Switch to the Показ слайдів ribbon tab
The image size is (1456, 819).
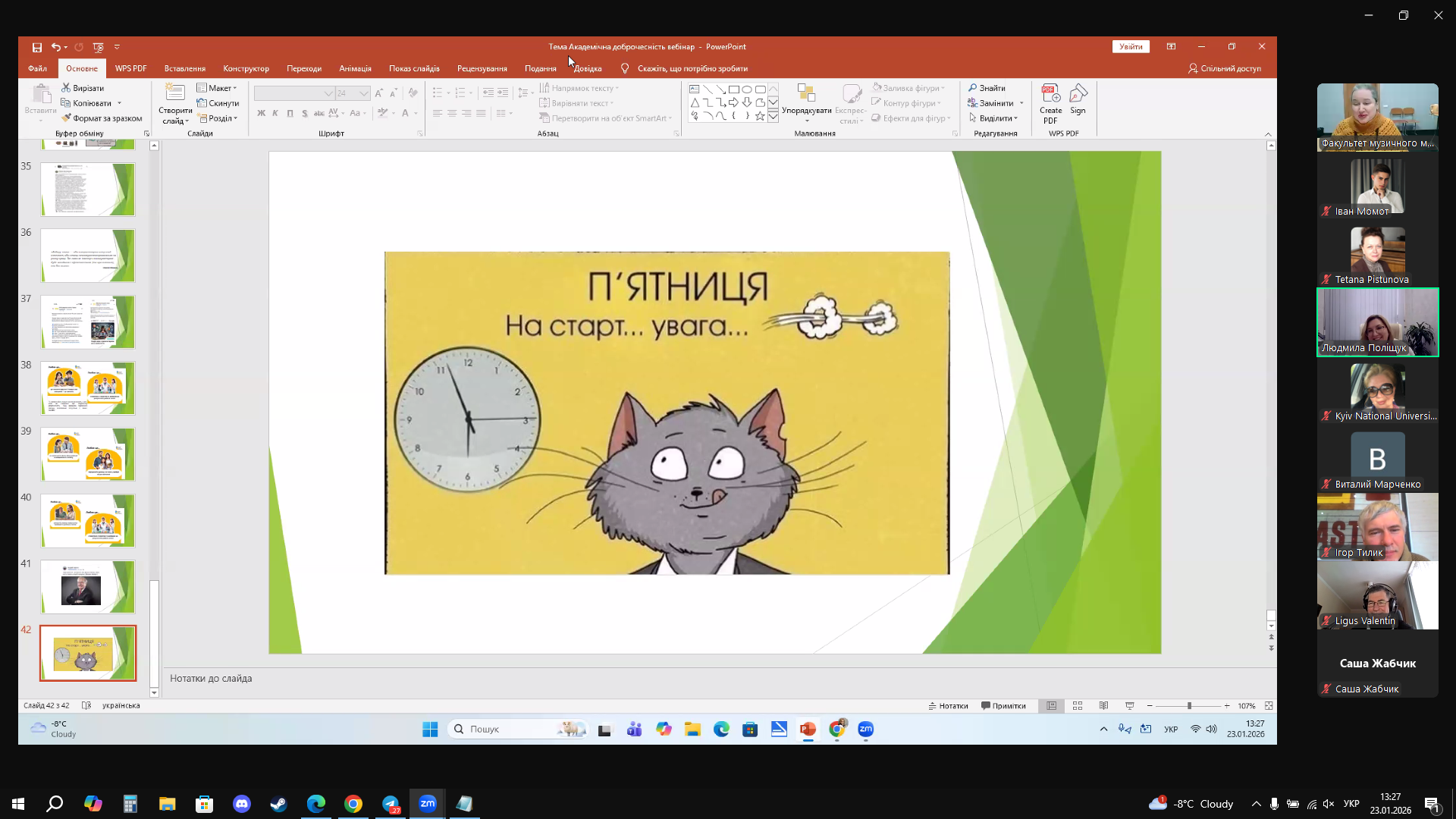pos(414,68)
